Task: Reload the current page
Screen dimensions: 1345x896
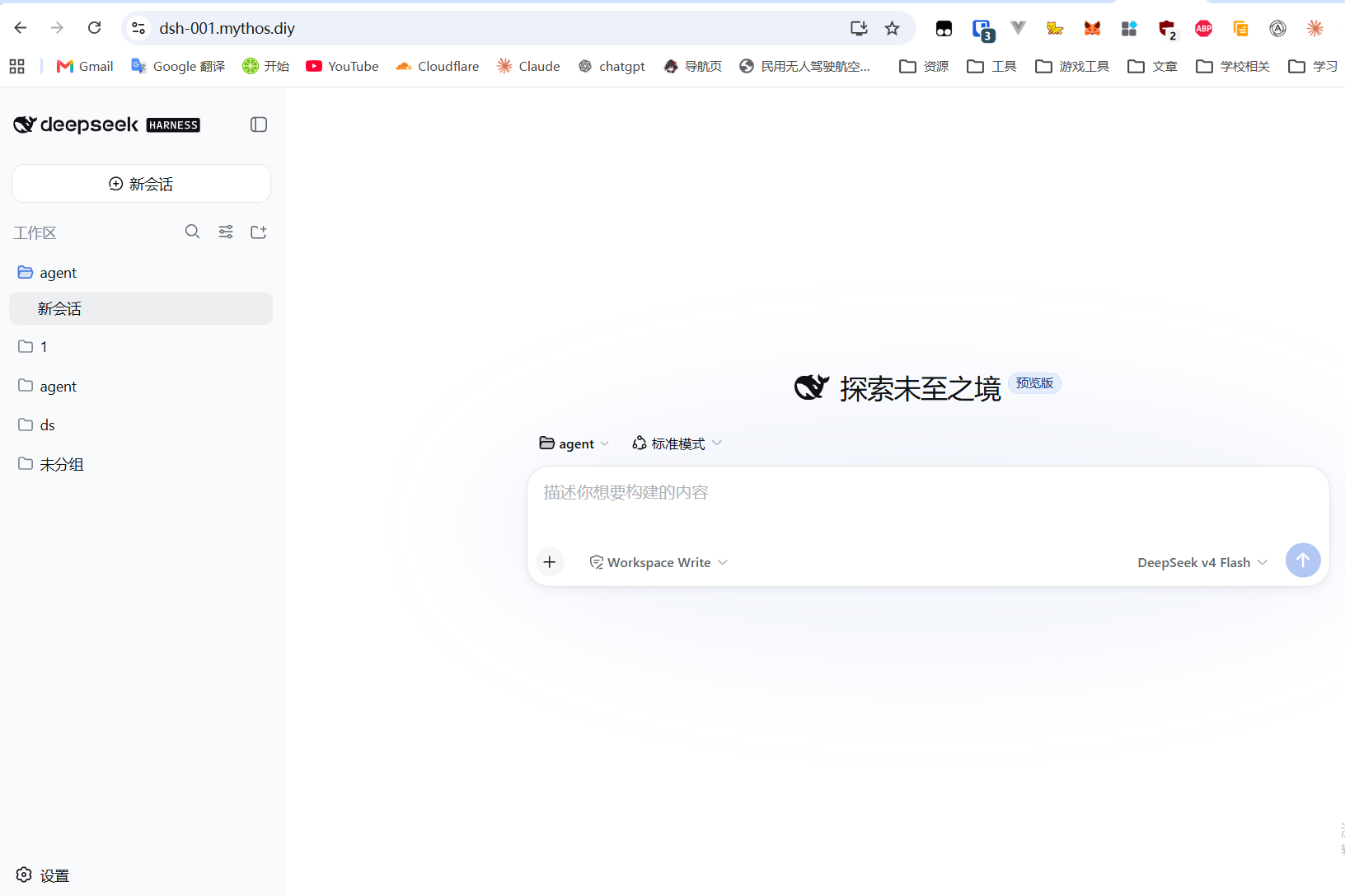Action: click(x=95, y=28)
